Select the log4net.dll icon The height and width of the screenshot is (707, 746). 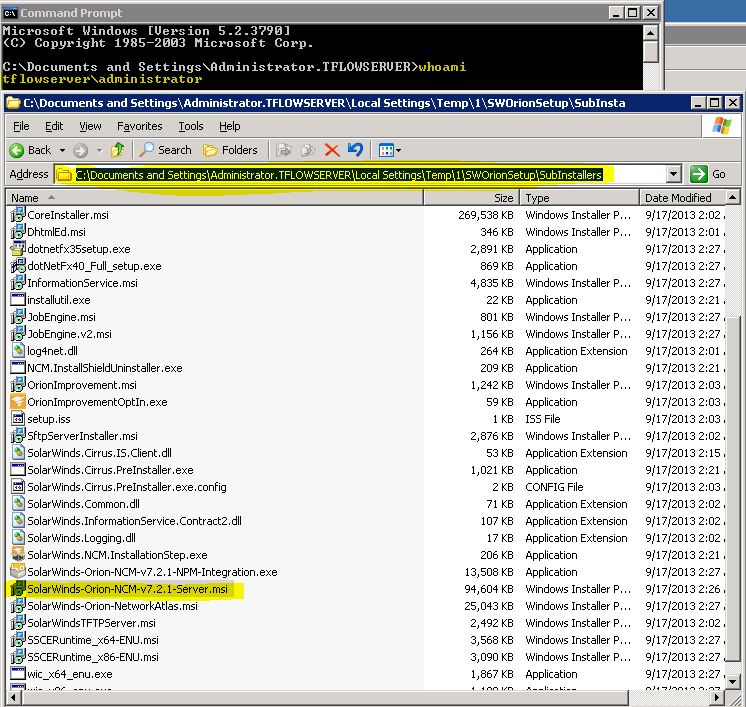pos(18,351)
